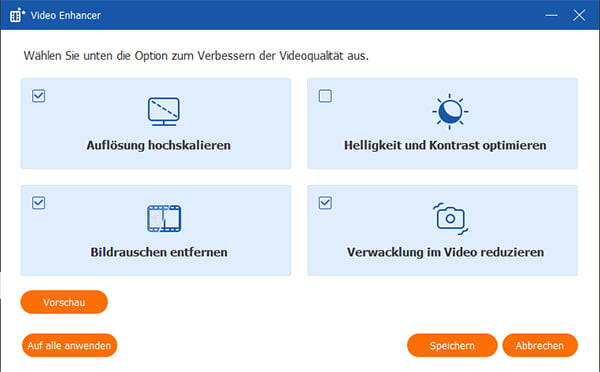This screenshot has height=372, width=600.
Task: Click the Vorschau button
Action: point(64,302)
